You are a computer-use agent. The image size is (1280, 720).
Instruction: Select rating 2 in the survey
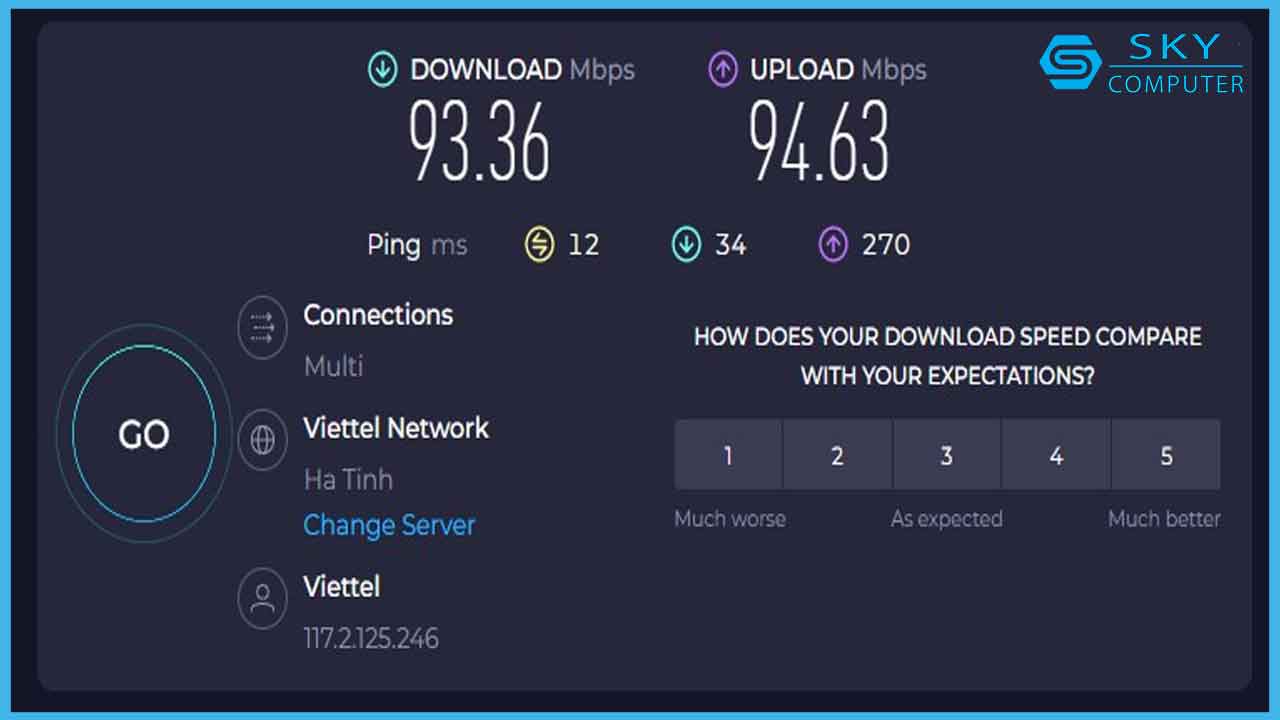(837, 456)
